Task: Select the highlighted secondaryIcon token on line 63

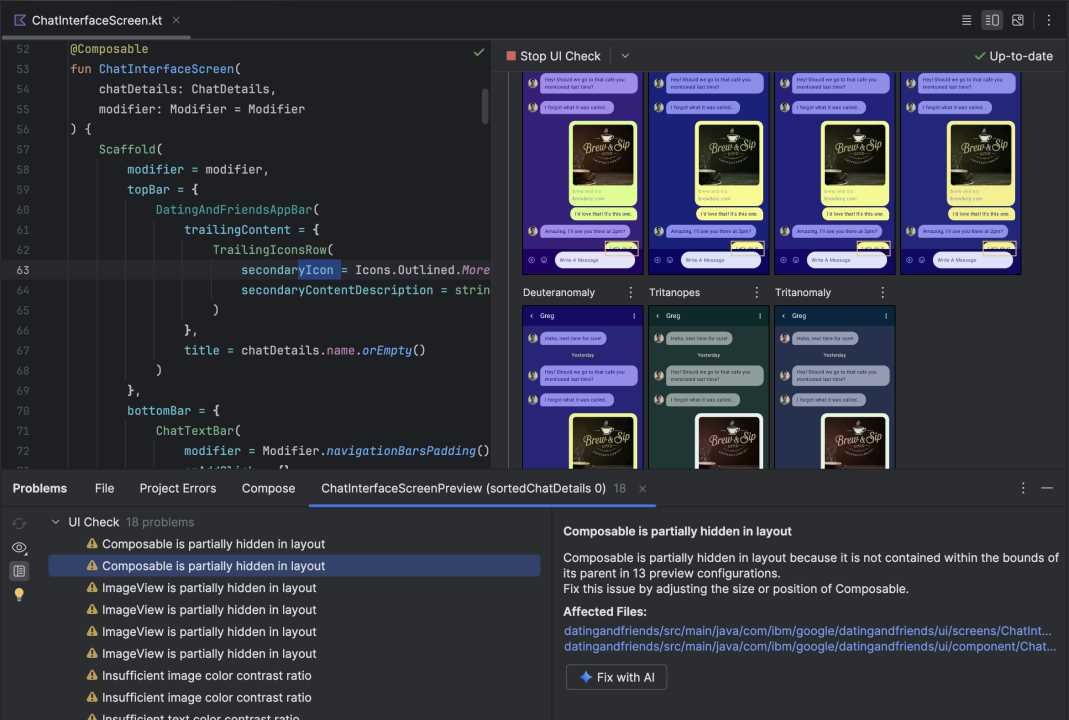Action: (287, 269)
